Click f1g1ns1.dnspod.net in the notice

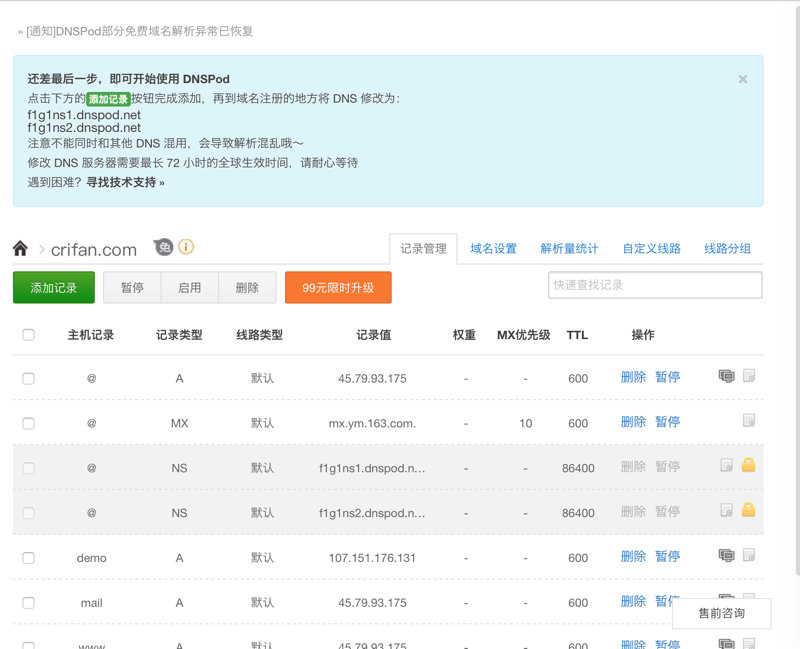[x=84, y=115]
